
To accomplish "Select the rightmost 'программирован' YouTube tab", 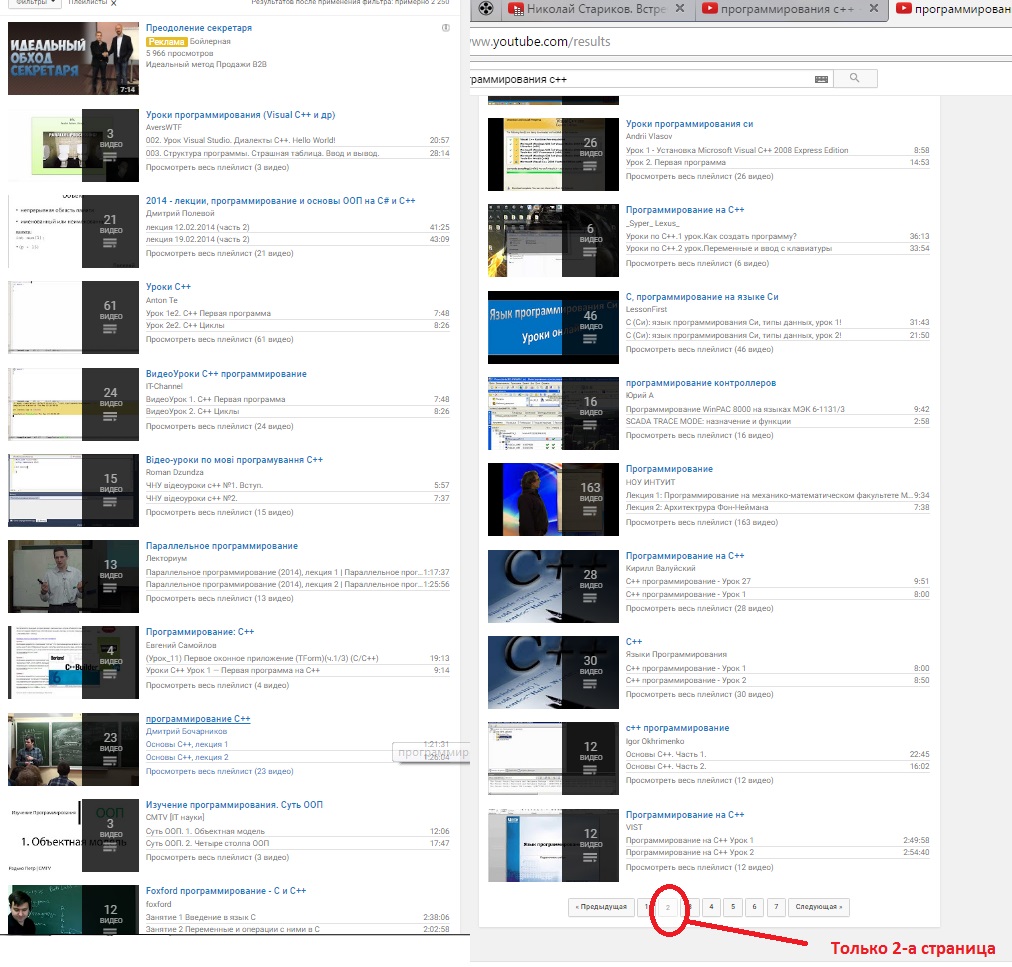I will (954, 9).
